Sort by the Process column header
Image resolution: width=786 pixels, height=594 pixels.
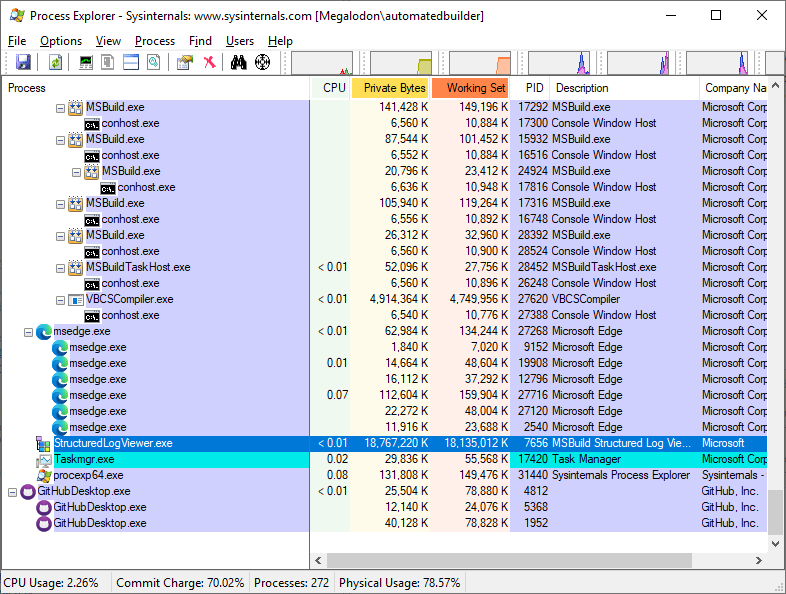pyautogui.click(x=155, y=88)
